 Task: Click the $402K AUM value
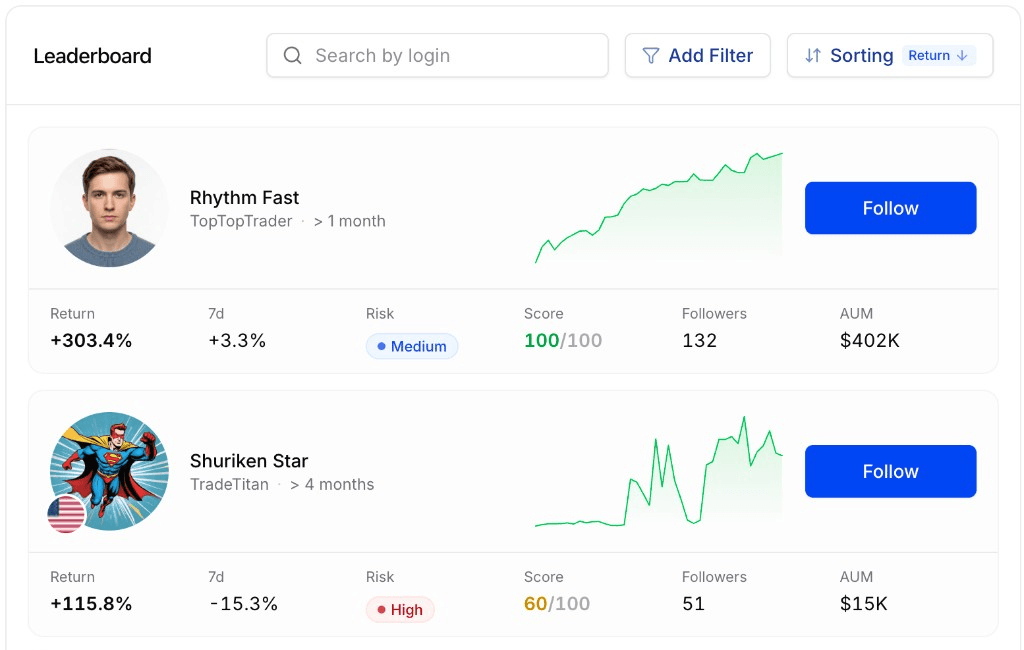click(870, 340)
